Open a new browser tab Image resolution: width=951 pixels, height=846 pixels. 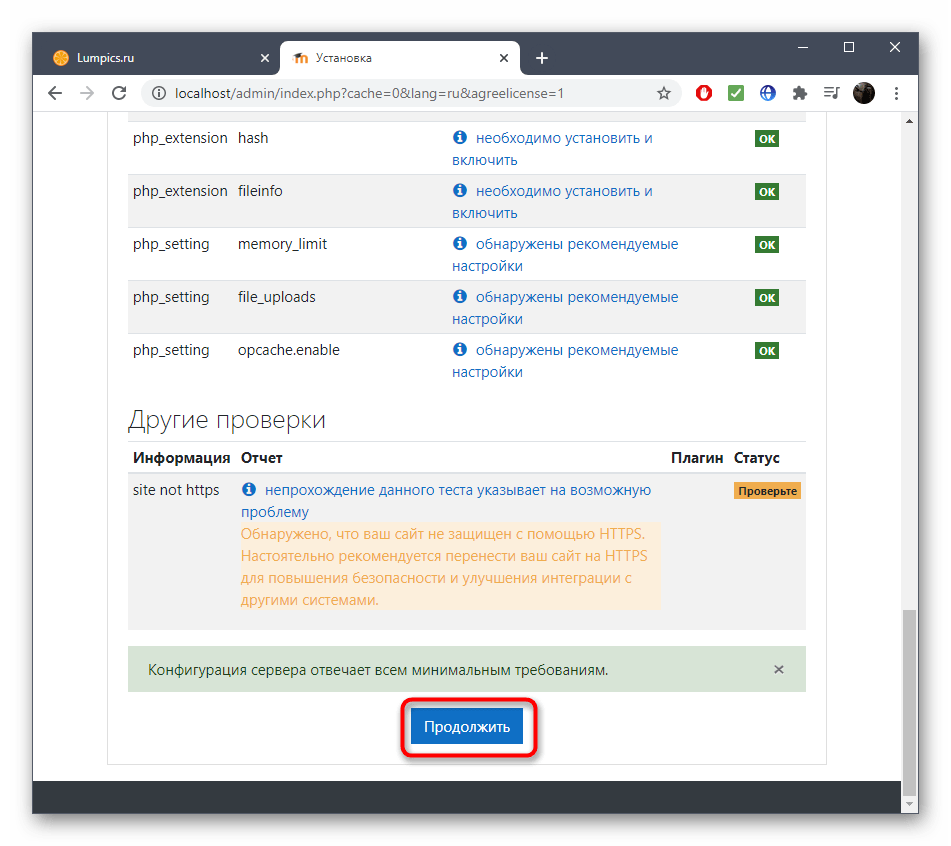pyautogui.click(x=542, y=58)
